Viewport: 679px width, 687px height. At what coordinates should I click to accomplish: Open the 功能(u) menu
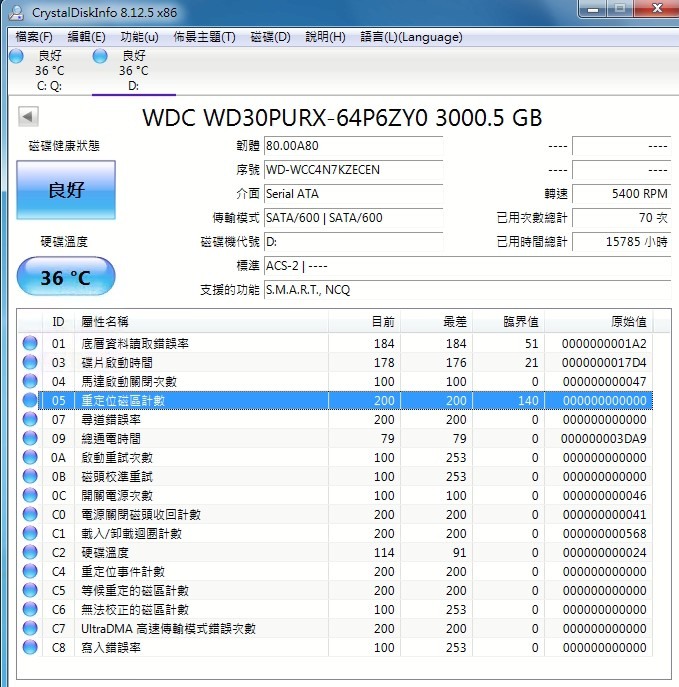tap(139, 37)
